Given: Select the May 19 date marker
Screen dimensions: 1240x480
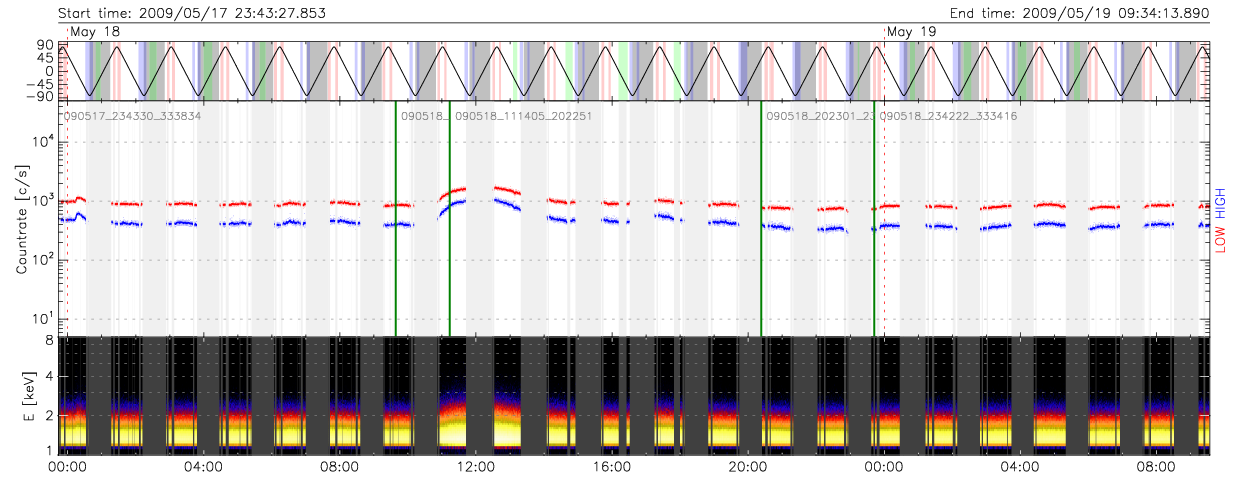Looking at the screenshot, I should (x=912, y=32).
